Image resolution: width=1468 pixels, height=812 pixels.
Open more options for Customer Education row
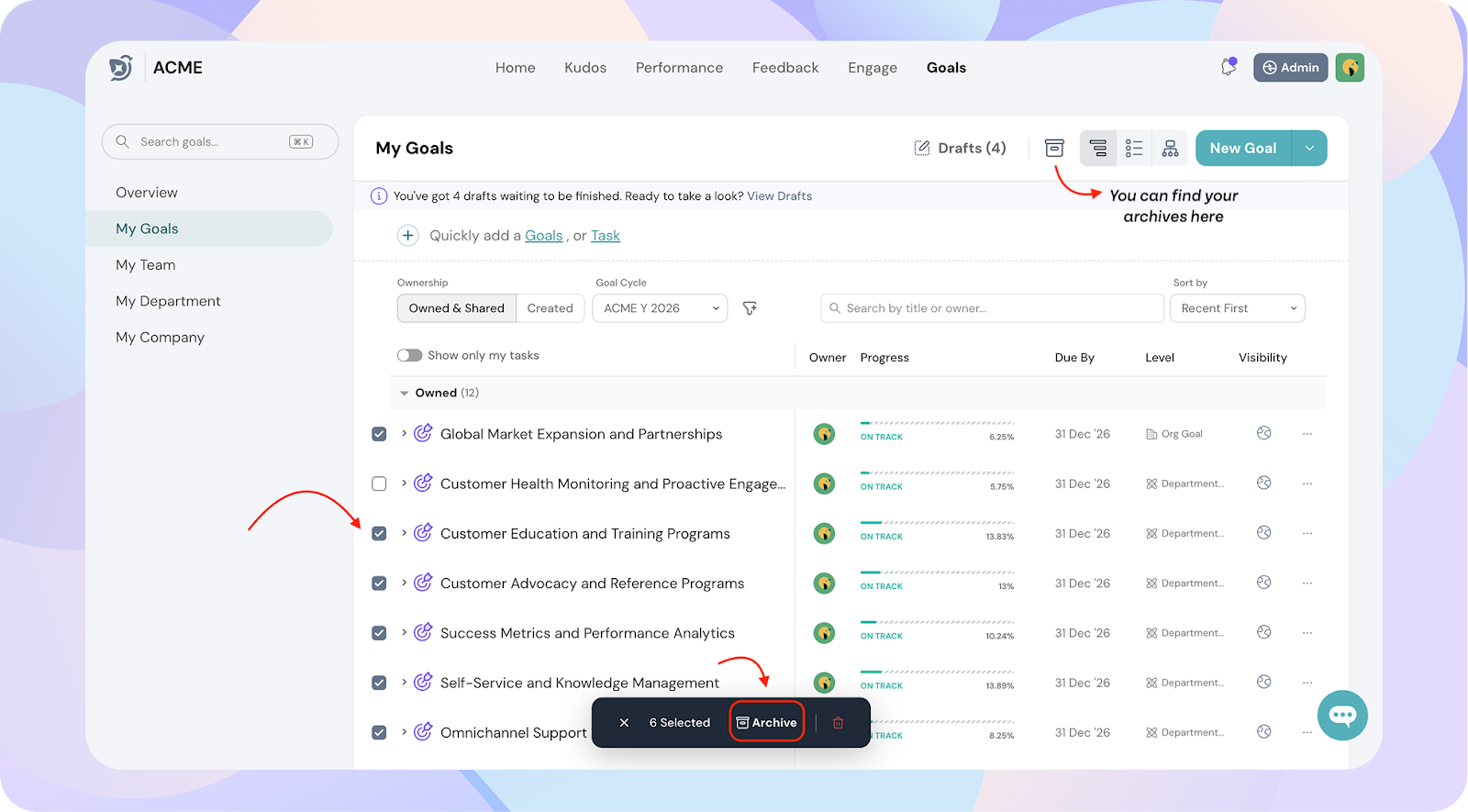click(1307, 533)
